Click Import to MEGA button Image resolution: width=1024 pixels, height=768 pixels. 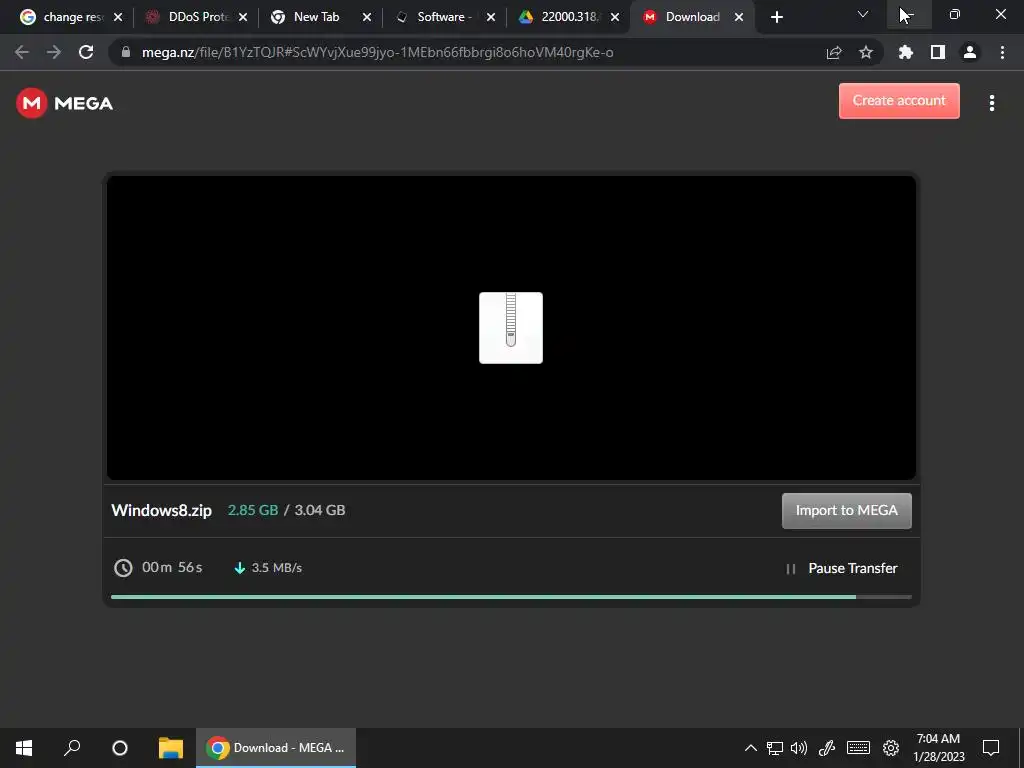coord(846,511)
